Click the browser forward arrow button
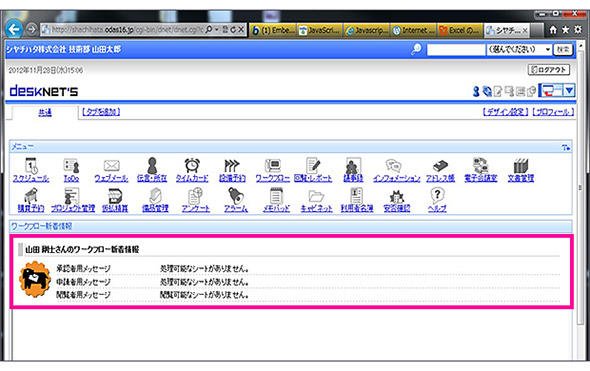Screen dimensions: 590x371 [32, 29]
